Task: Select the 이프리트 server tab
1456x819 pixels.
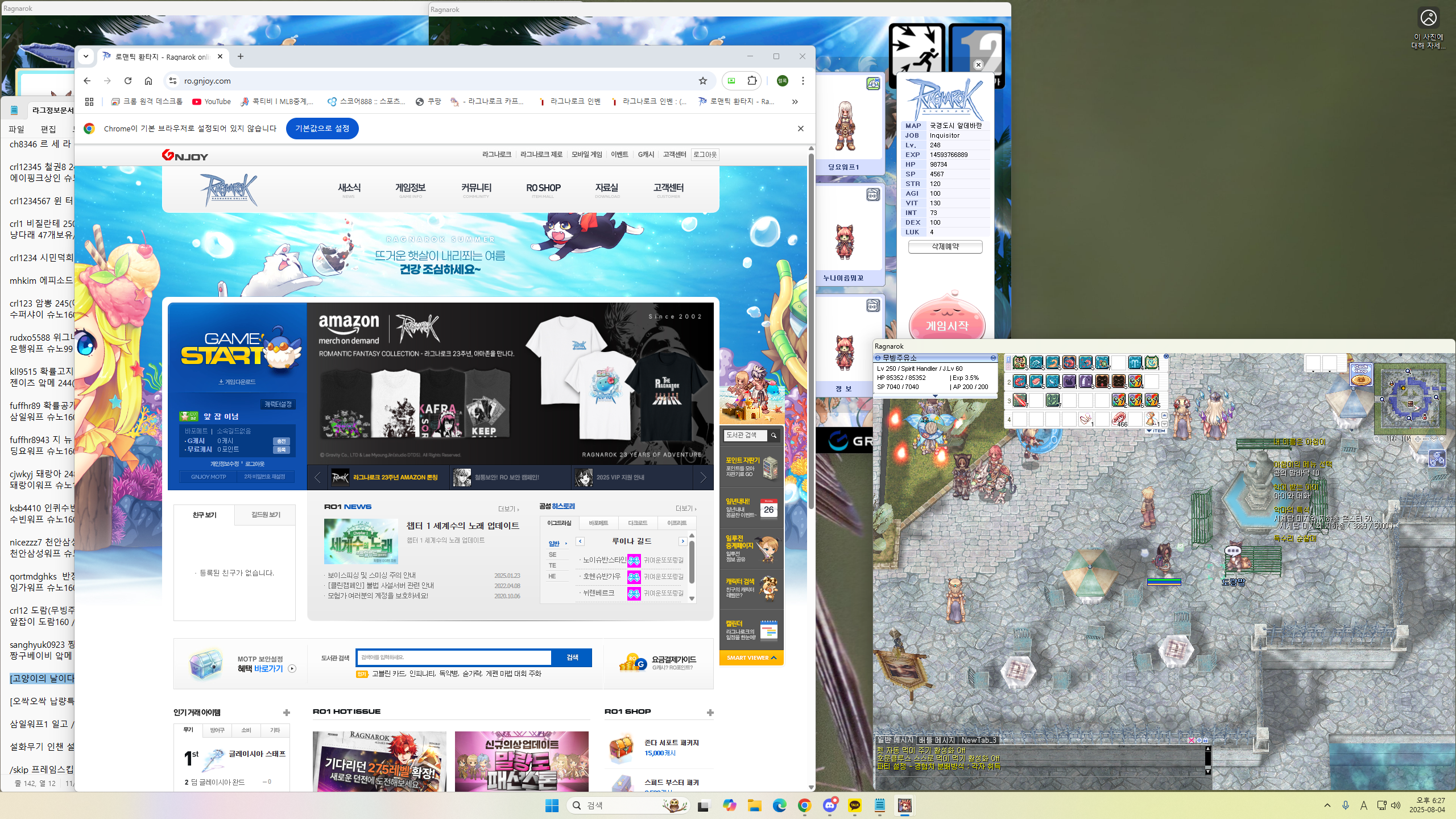Action: pyautogui.click(x=677, y=523)
